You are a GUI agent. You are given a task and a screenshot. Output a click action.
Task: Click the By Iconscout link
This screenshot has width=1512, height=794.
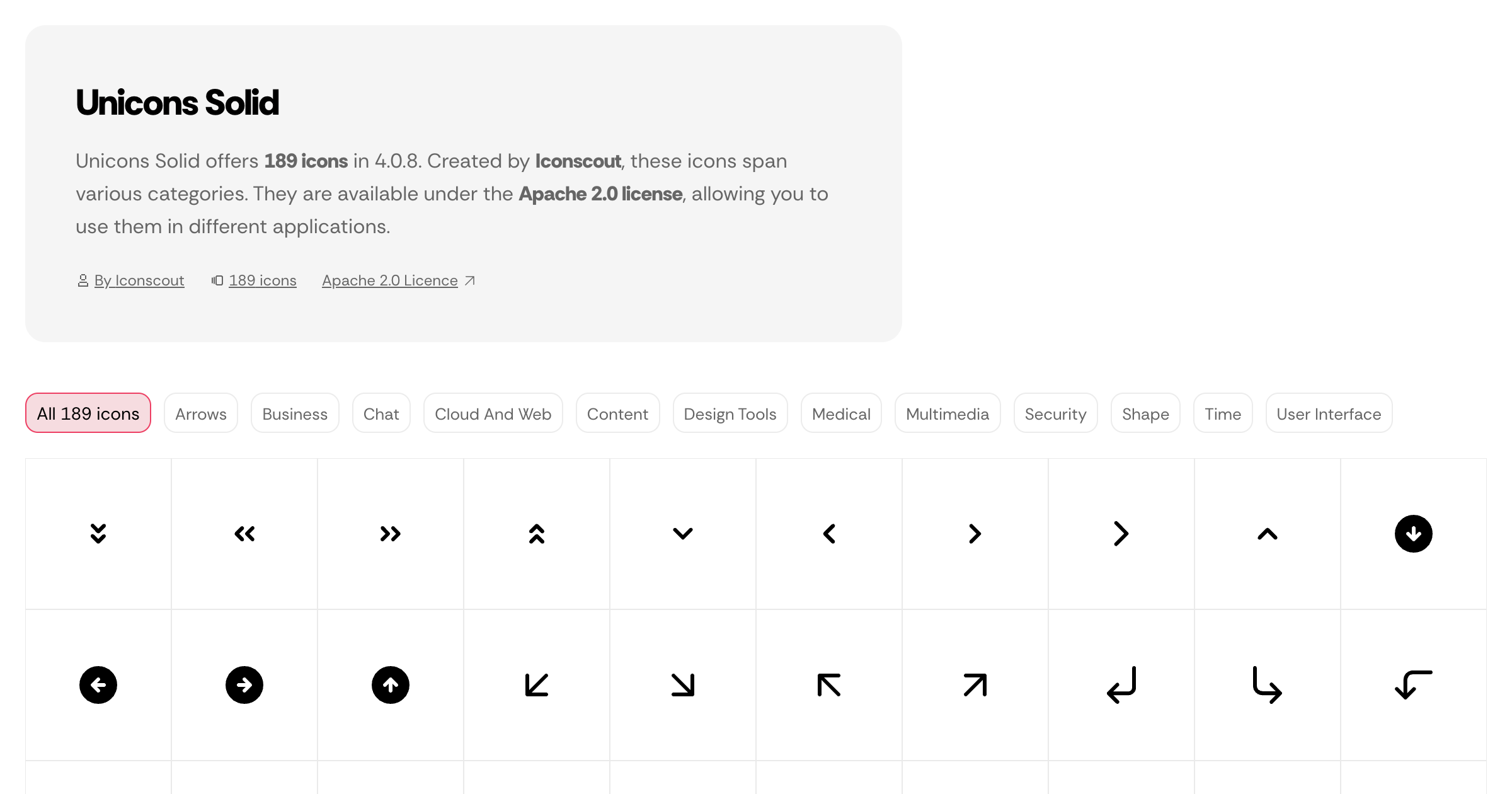(x=139, y=280)
